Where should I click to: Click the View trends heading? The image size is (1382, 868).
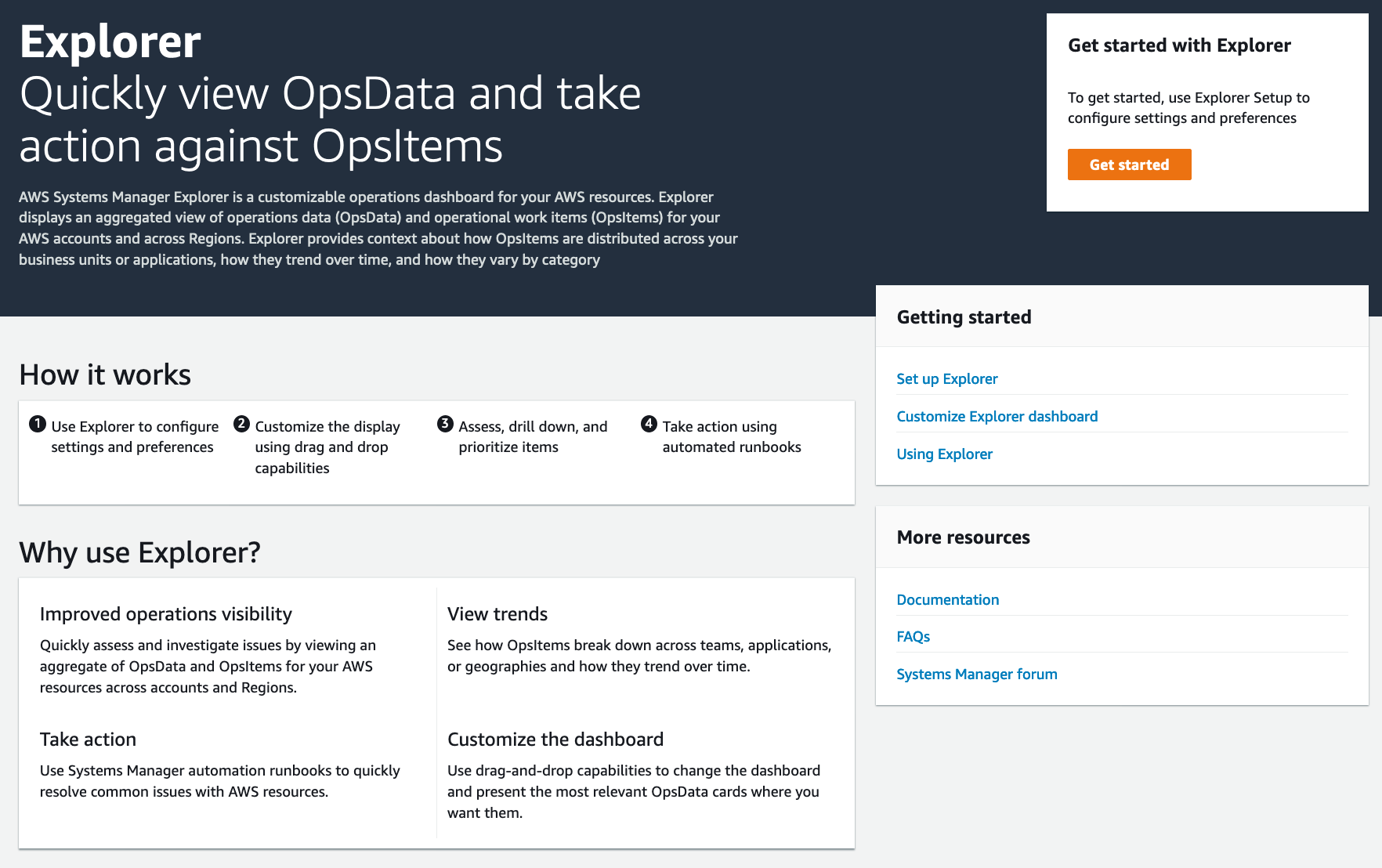pyautogui.click(x=497, y=614)
